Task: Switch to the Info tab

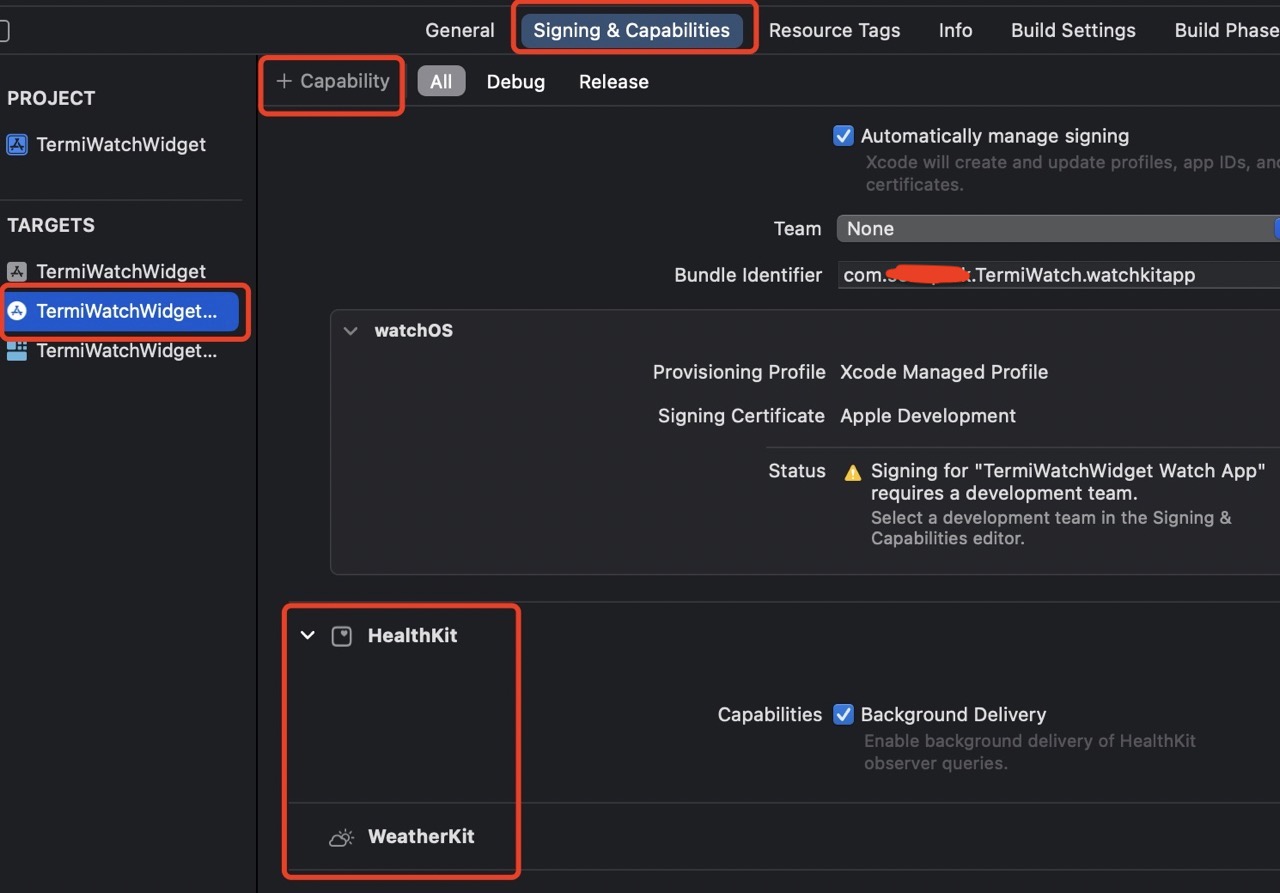Action: (x=955, y=30)
